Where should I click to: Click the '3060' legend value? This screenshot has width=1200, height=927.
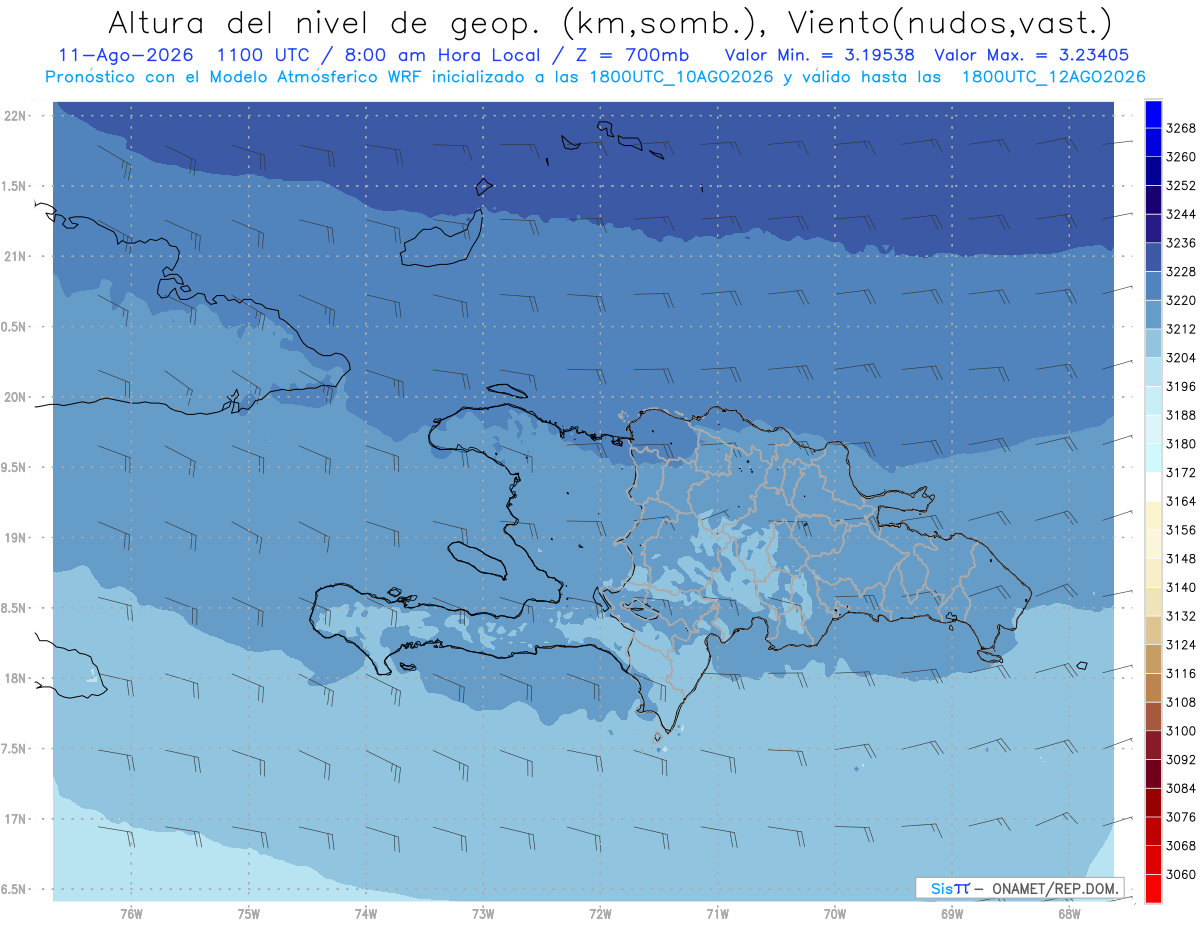point(1181,874)
